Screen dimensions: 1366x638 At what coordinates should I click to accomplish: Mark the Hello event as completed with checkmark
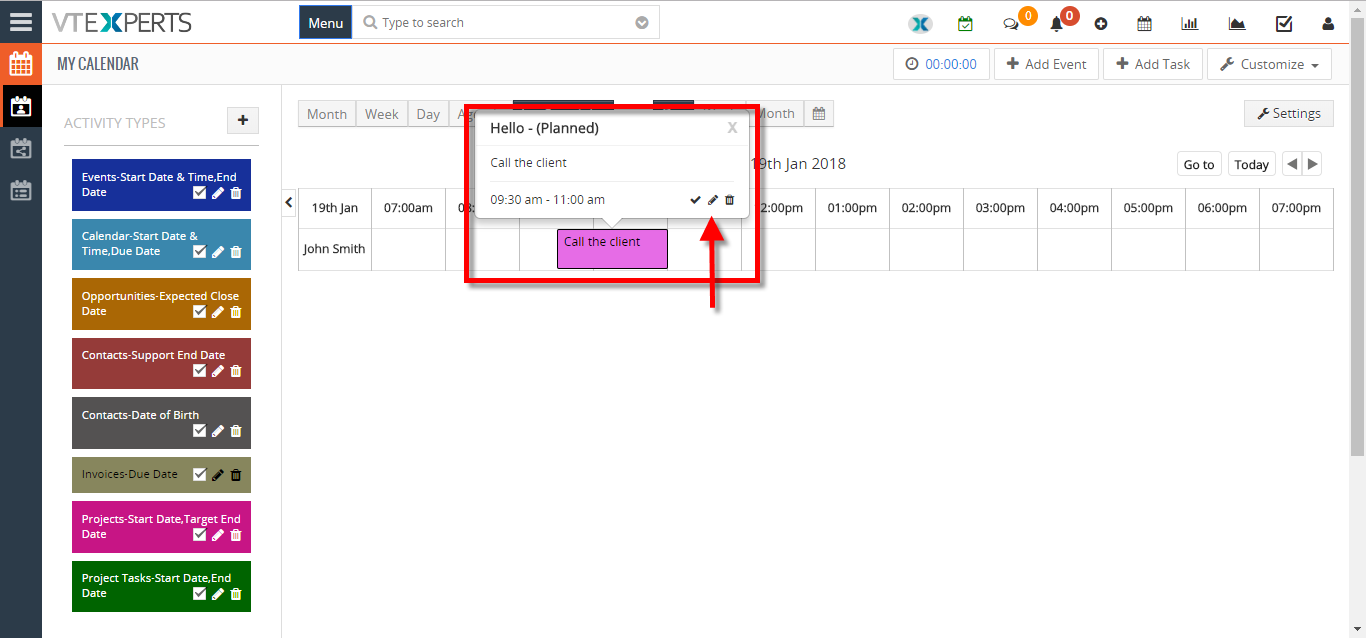[x=696, y=200]
